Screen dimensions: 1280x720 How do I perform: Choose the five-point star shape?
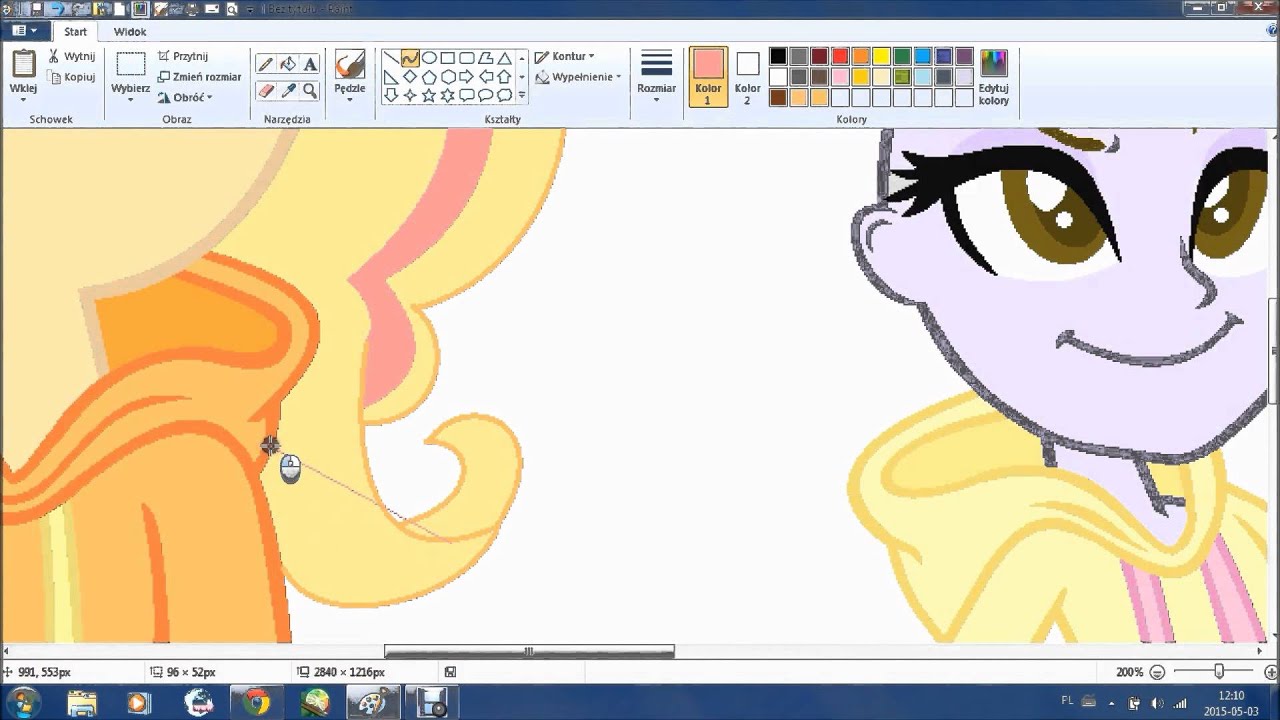pyautogui.click(x=429, y=96)
